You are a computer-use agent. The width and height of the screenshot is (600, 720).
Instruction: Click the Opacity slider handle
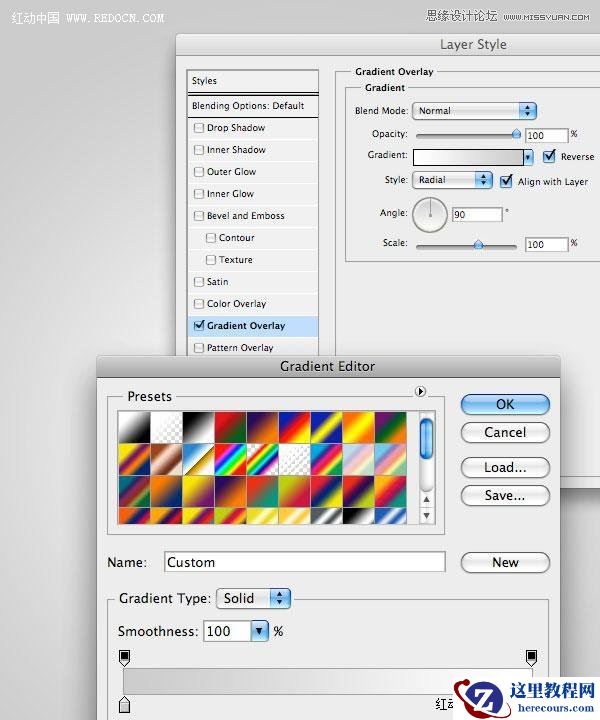click(516, 134)
